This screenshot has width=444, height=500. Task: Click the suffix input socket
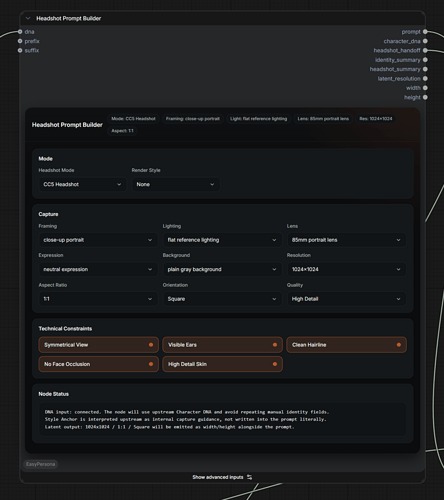point(20,50)
